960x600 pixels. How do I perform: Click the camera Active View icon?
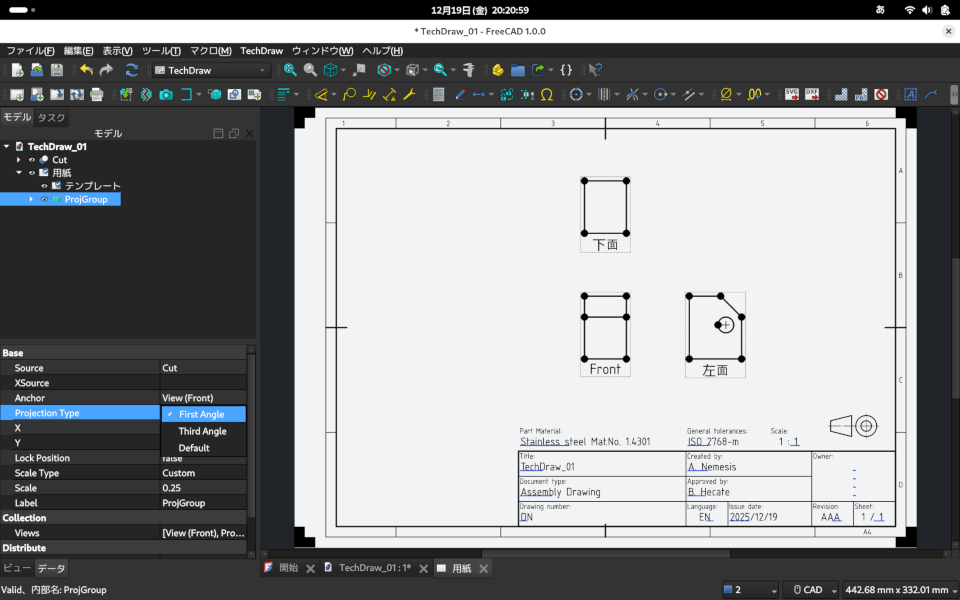click(165, 94)
